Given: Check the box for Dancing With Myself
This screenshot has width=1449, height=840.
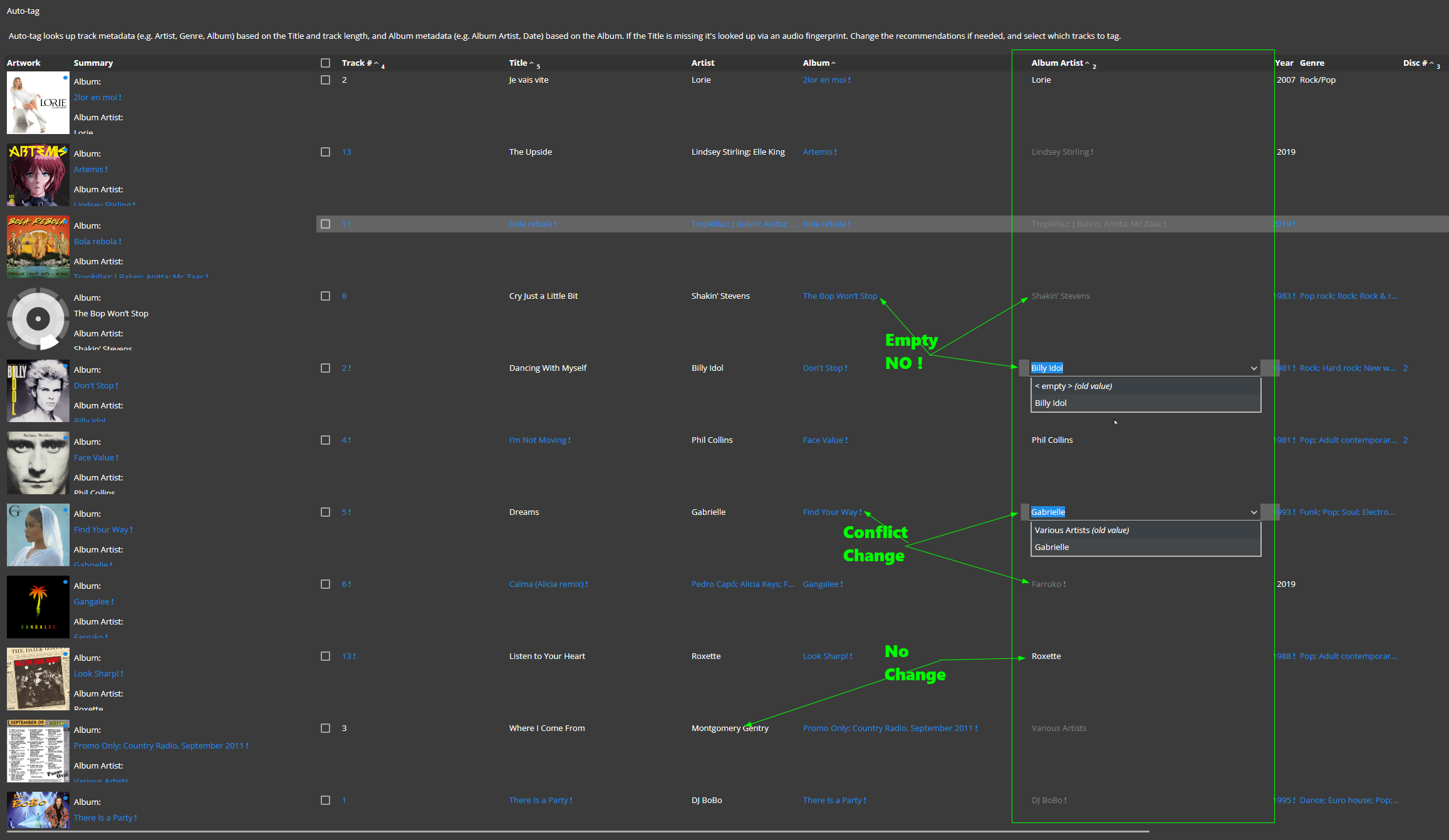Looking at the screenshot, I should (325, 368).
